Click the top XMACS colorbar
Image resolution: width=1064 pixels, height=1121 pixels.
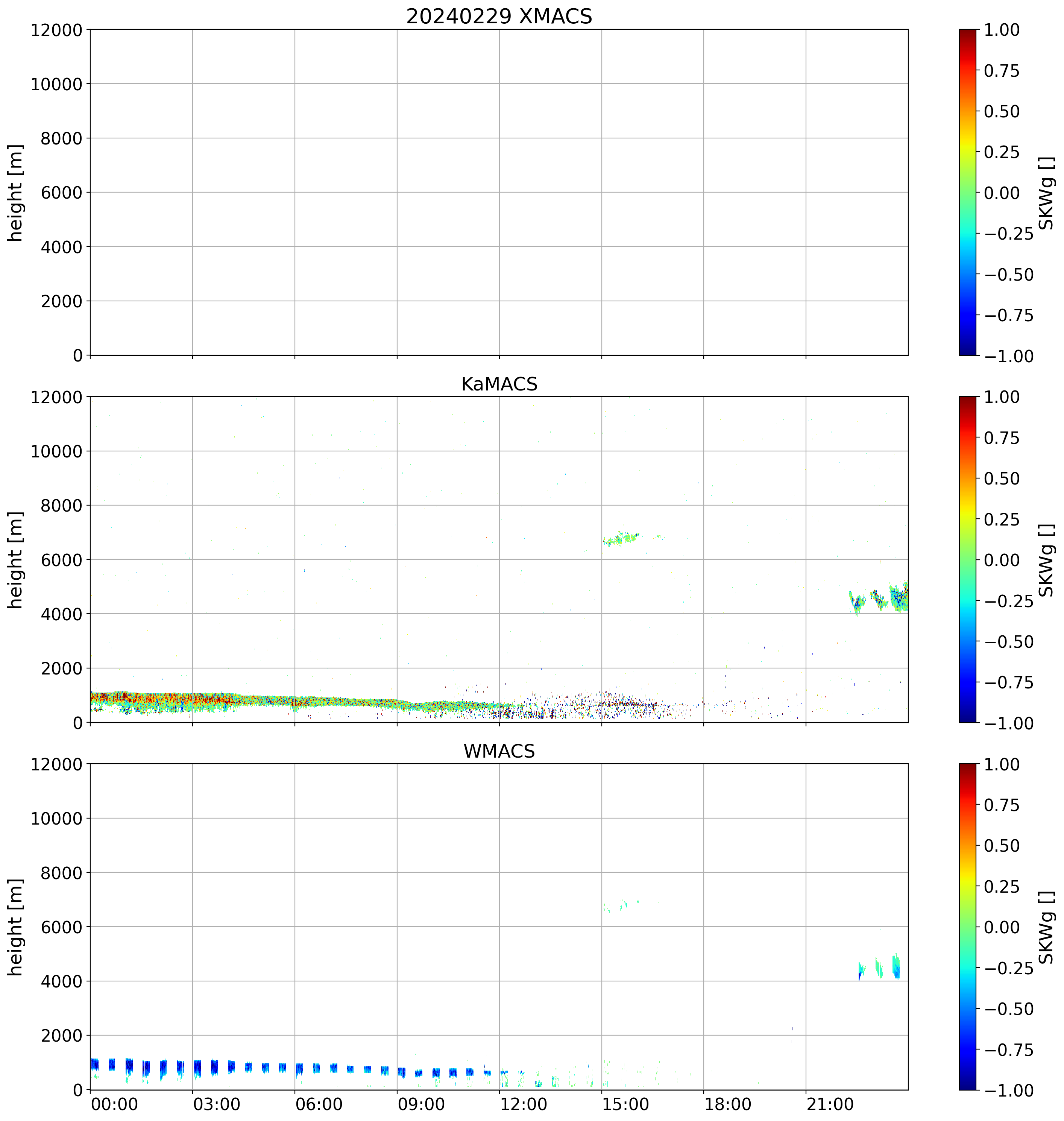pos(968,192)
